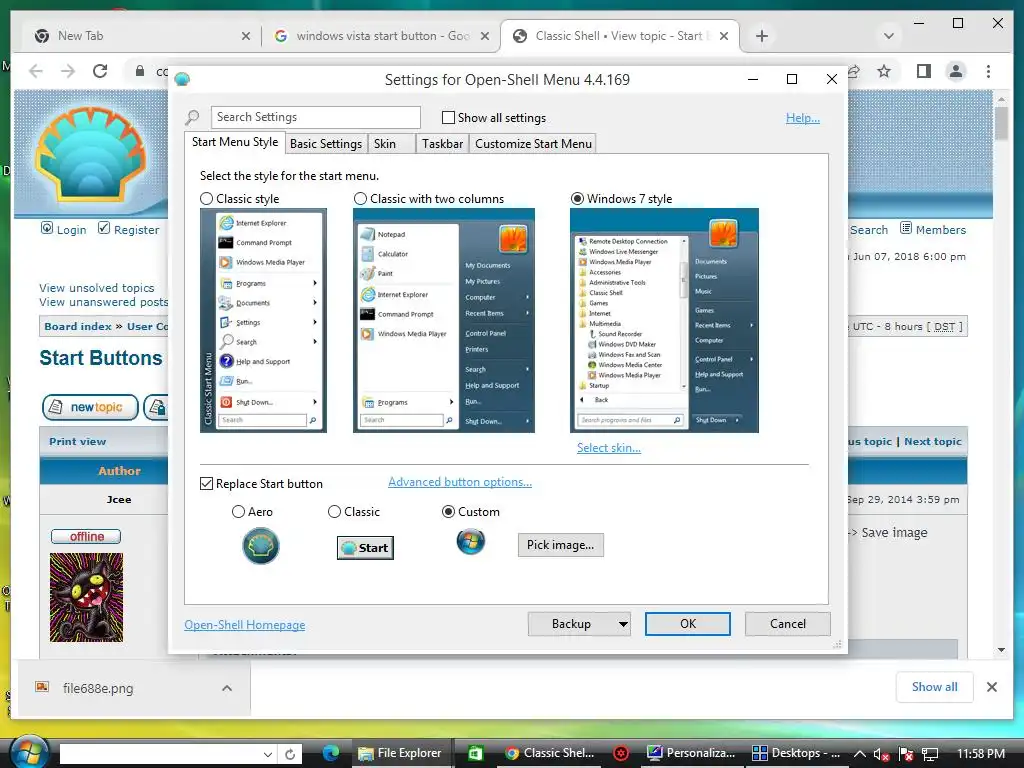This screenshot has height=768, width=1024.
Task: Switch to Classic Shell Chrome taskbar button
Action: (x=551, y=753)
